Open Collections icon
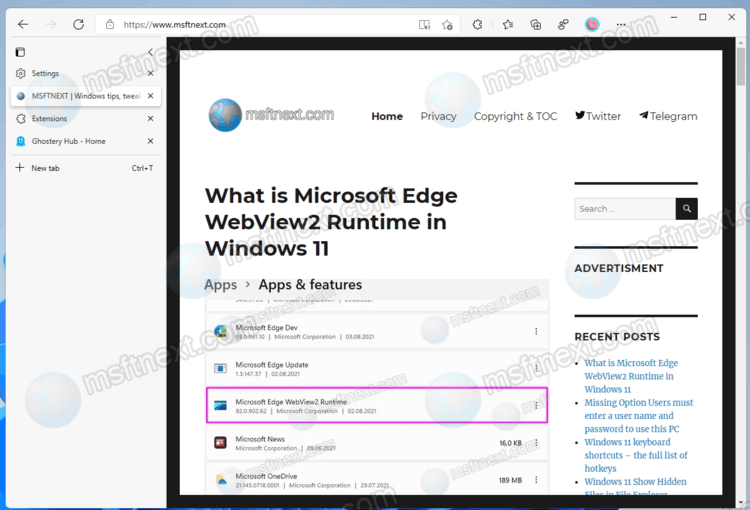Viewport: 750px width, 510px height. pos(536,24)
